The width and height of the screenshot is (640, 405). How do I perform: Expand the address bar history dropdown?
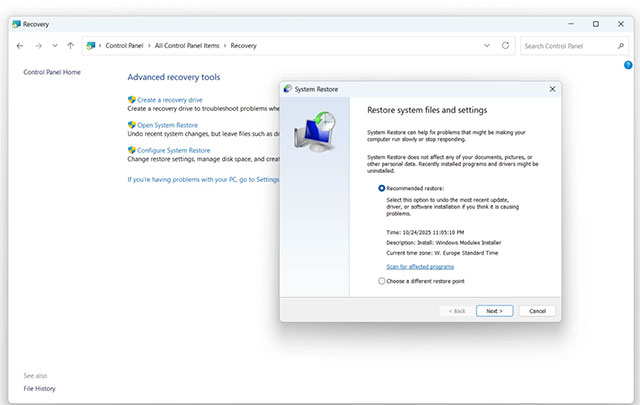[x=487, y=45]
